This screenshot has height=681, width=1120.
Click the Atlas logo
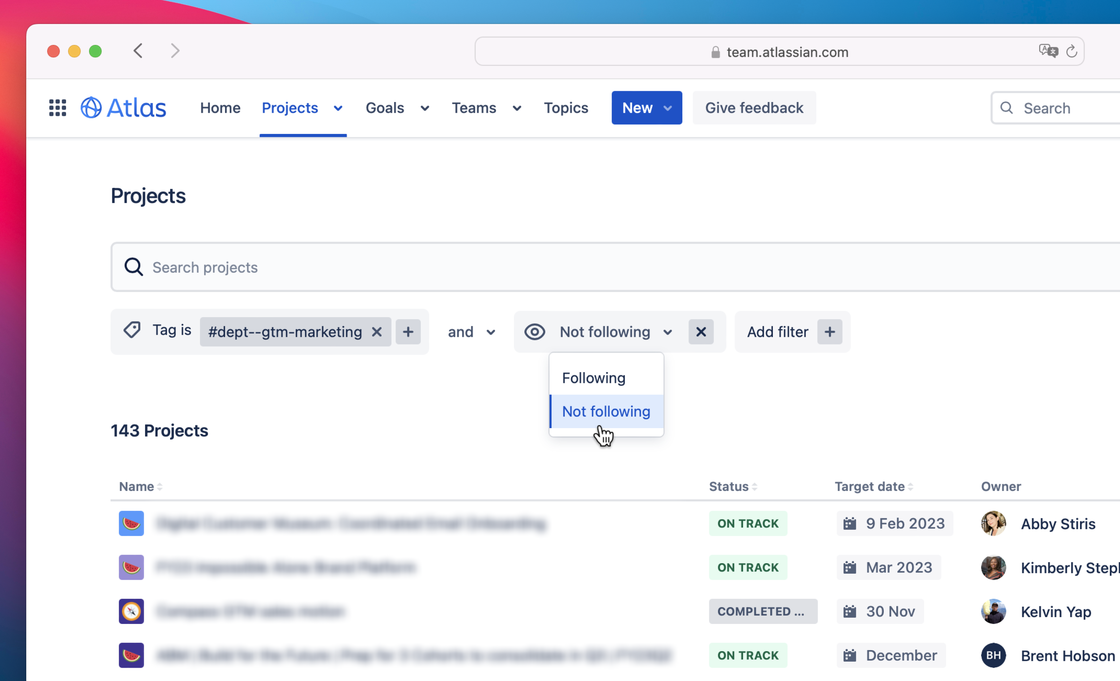click(x=122, y=107)
